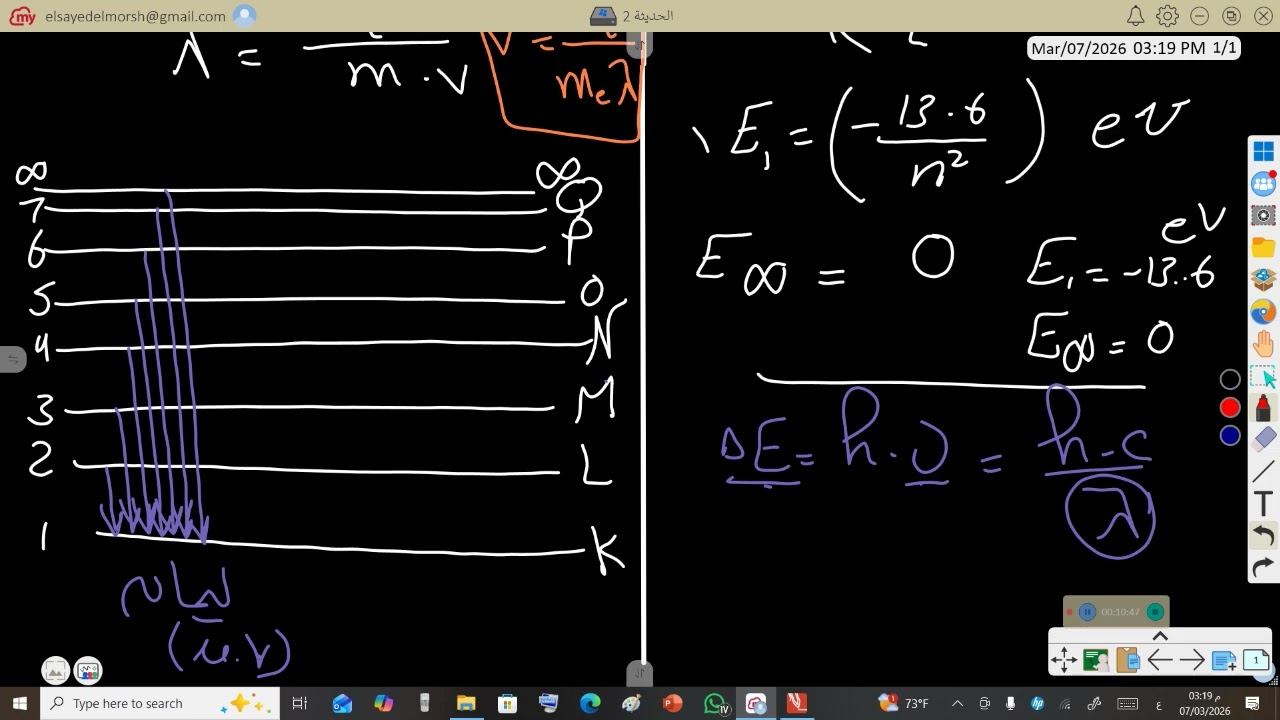Open the page number 1 thumbnail list
Image resolution: width=1280 pixels, height=720 pixels.
[1256, 660]
